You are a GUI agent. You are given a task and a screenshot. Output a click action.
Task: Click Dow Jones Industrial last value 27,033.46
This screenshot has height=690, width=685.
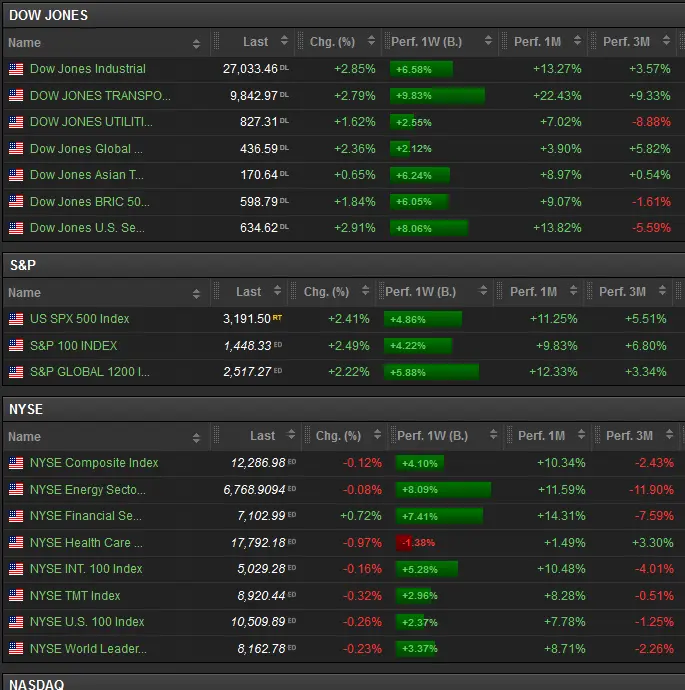(250, 69)
